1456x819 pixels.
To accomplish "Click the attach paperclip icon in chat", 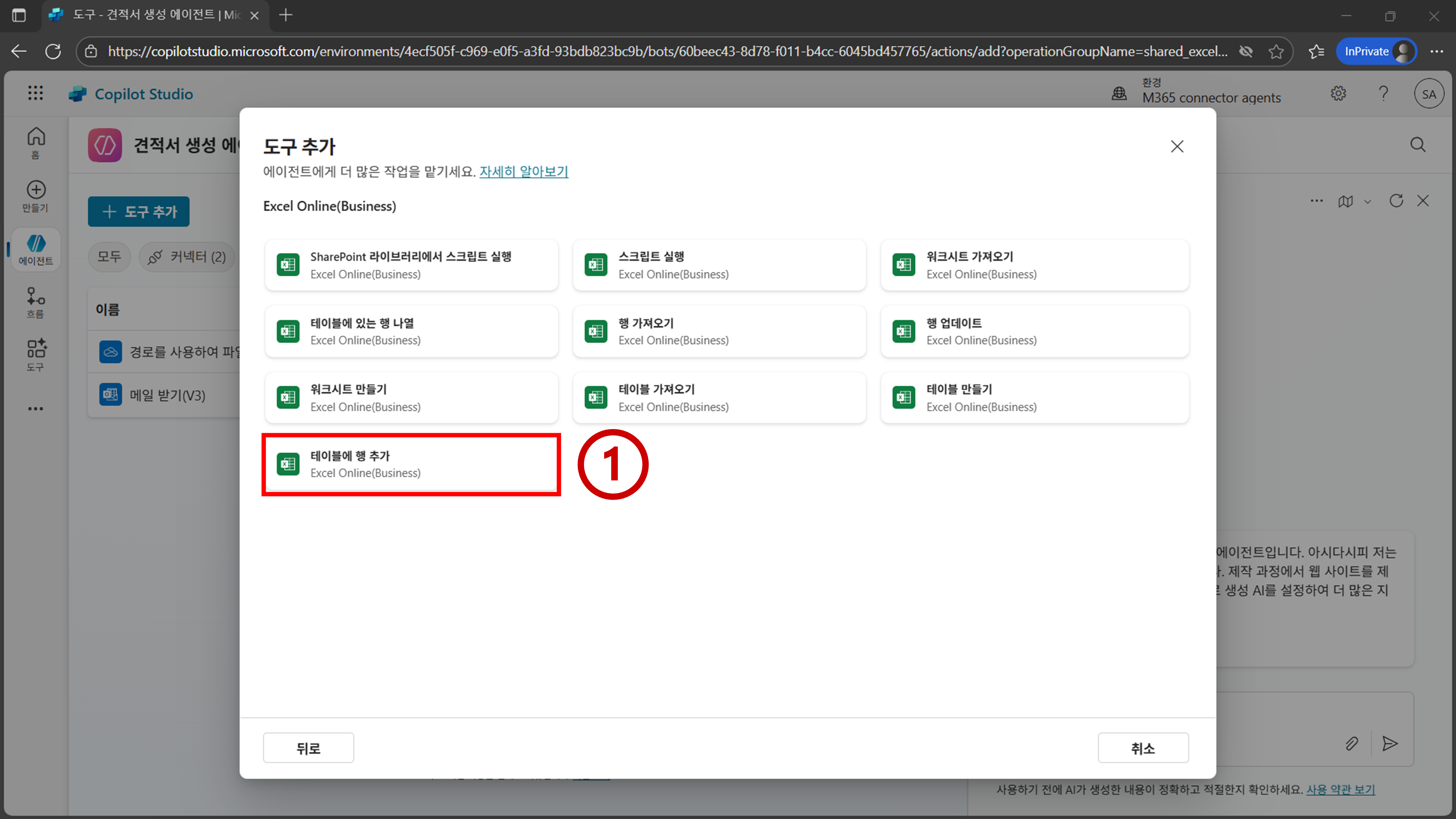I will point(1352,743).
